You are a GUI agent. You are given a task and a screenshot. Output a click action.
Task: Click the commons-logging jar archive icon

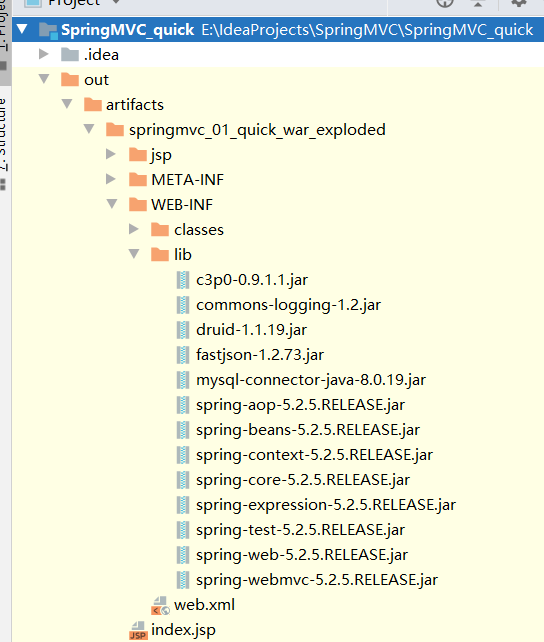[183, 305]
